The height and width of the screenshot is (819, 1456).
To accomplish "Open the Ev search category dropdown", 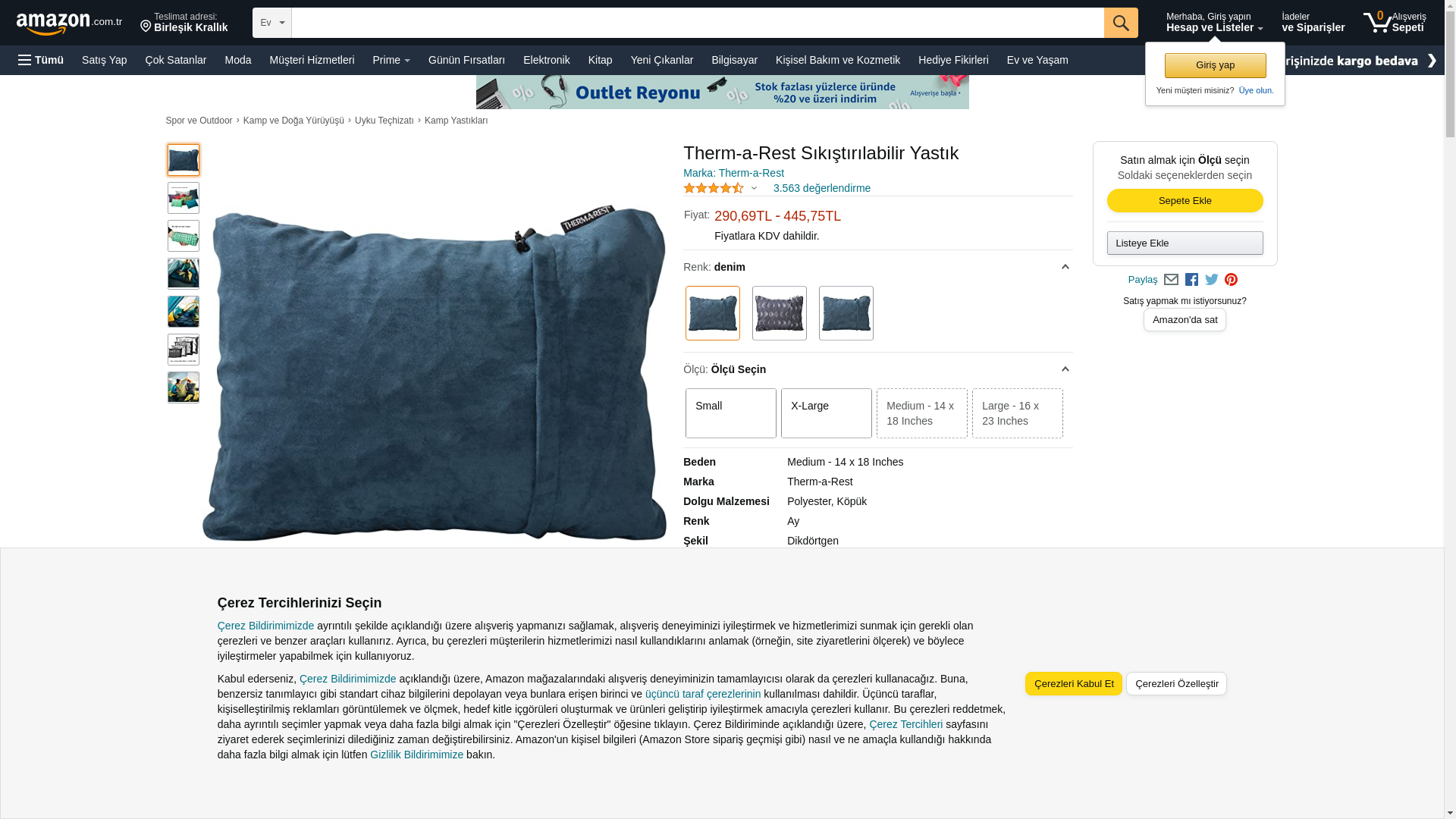I will coord(272,23).
